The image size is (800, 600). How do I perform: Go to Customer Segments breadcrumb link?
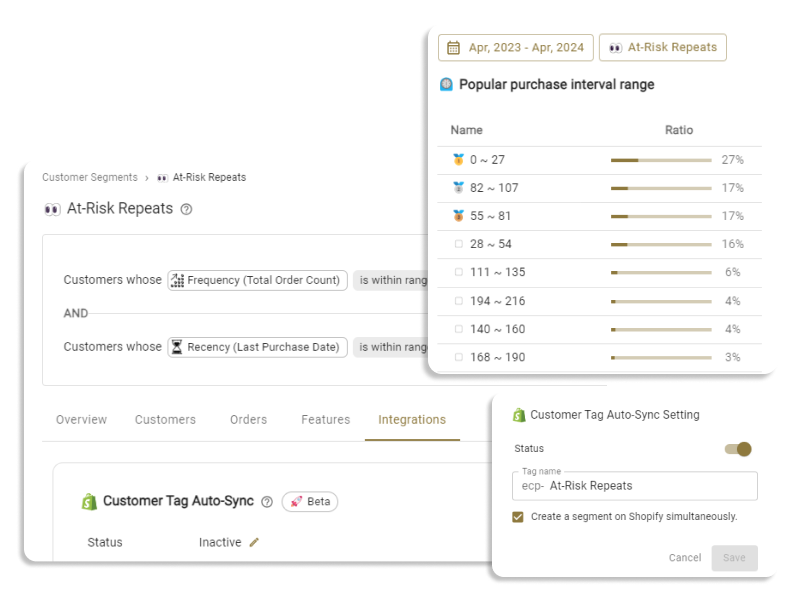(90, 177)
